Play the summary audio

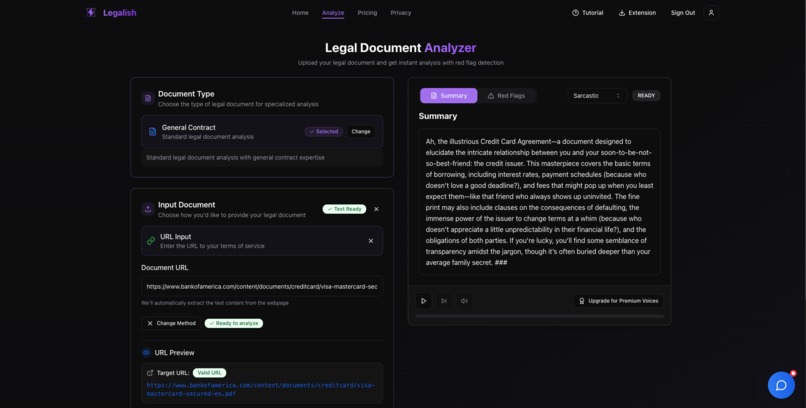(424, 301)
